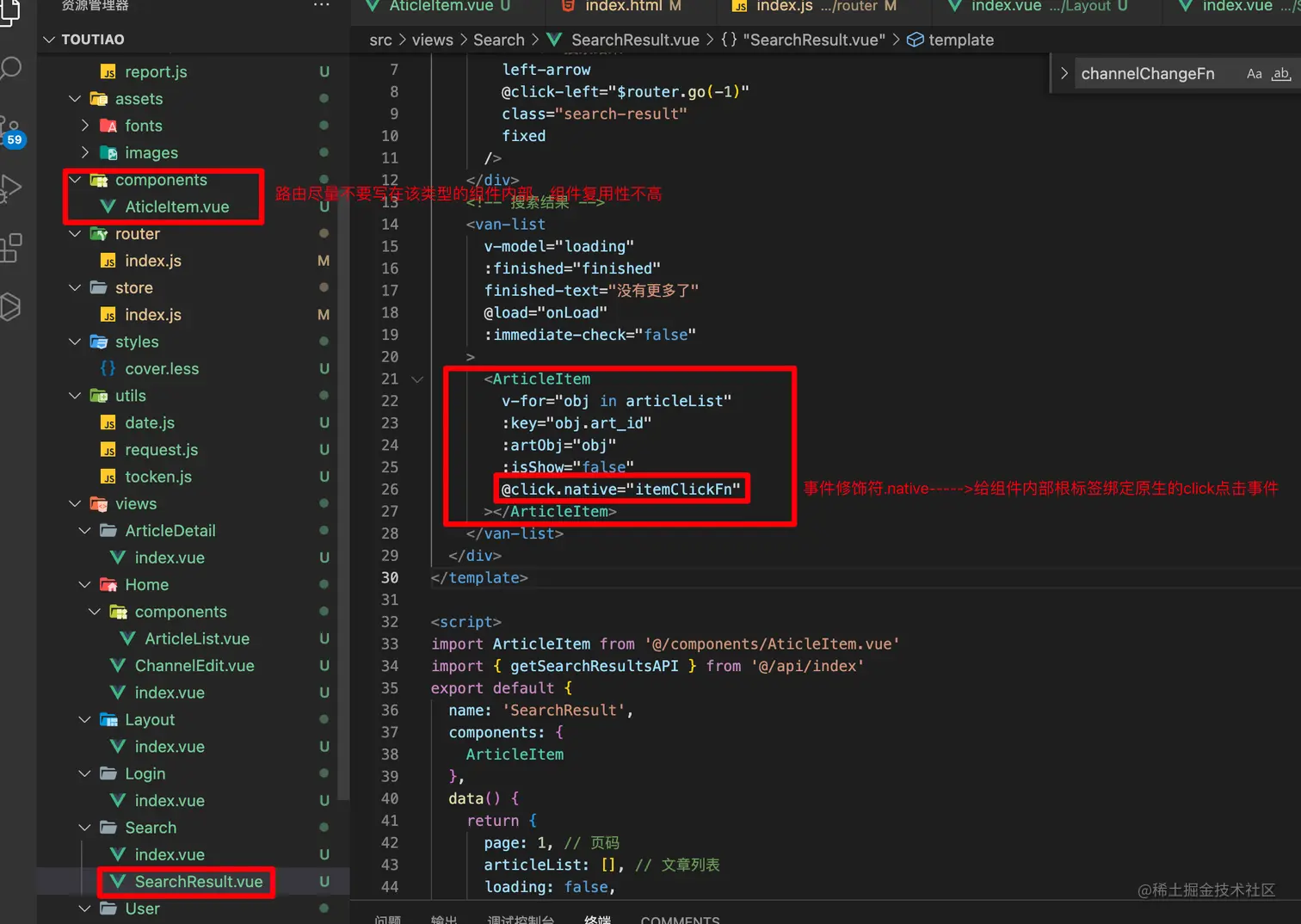The height and width of the screenshot is (924, 1301).
Task: Open the Extensions view icon
Action: tap(11, 248)
